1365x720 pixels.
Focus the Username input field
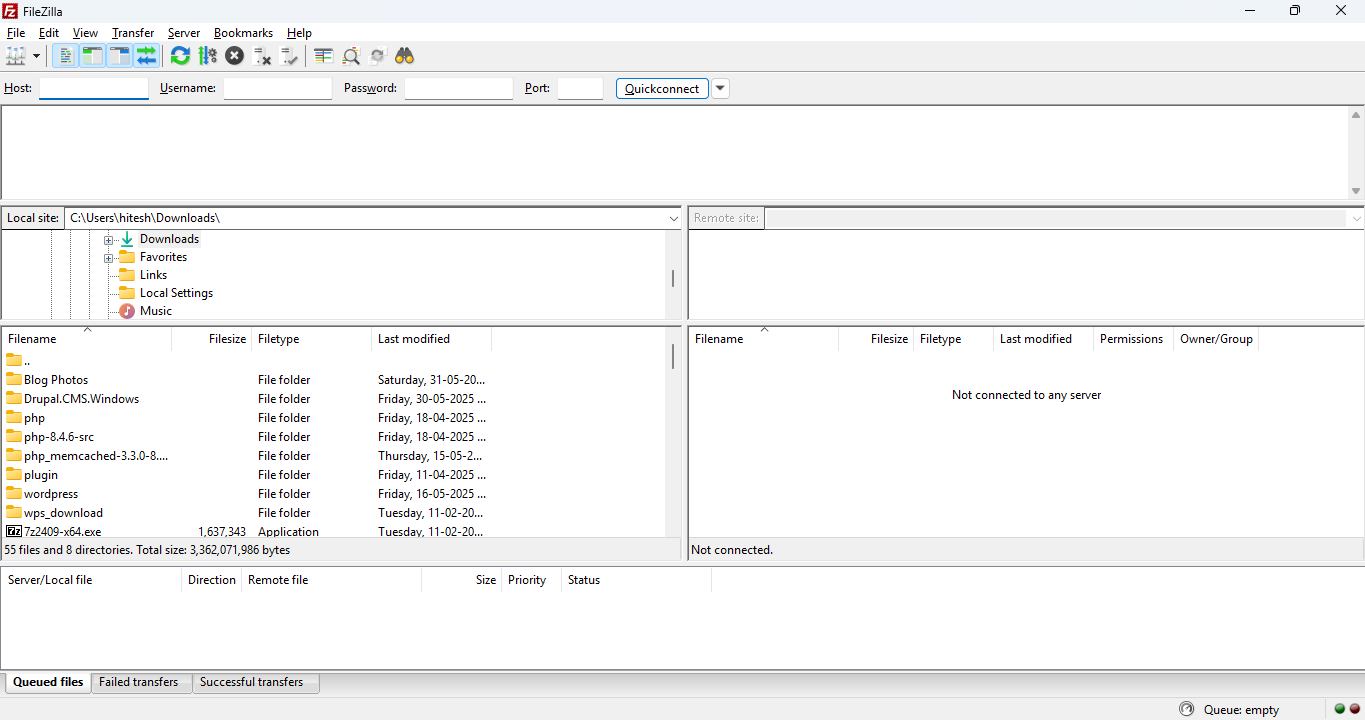(x=278, y=88)
